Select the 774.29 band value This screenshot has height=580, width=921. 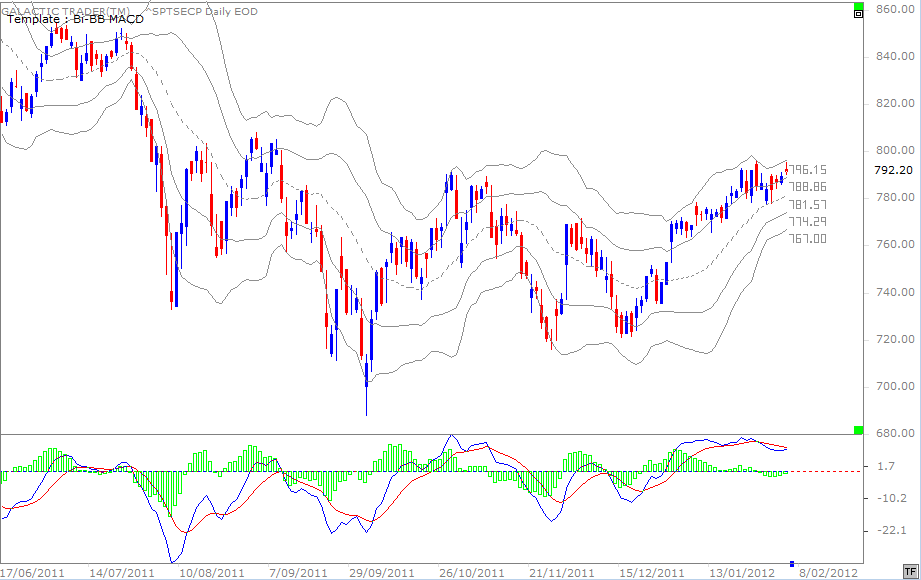(x=808, y=222)
